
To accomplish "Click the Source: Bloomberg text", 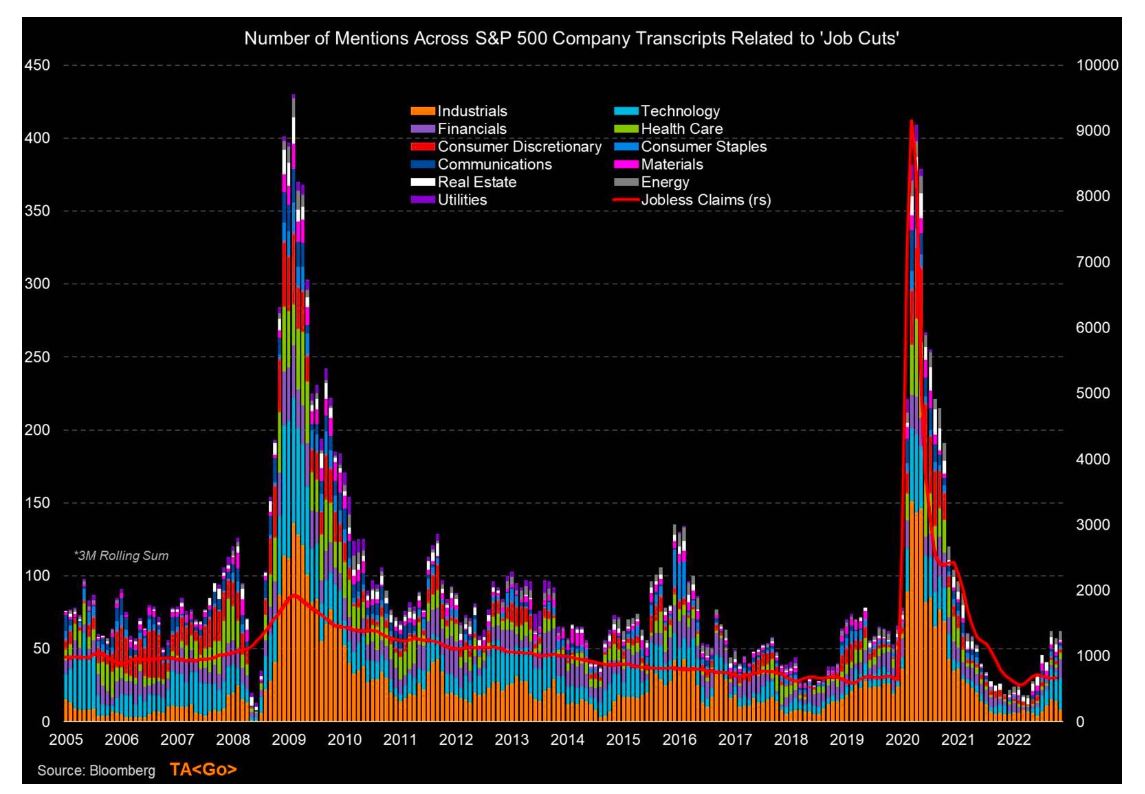I will pyautogui.click(x=94, y=771).
